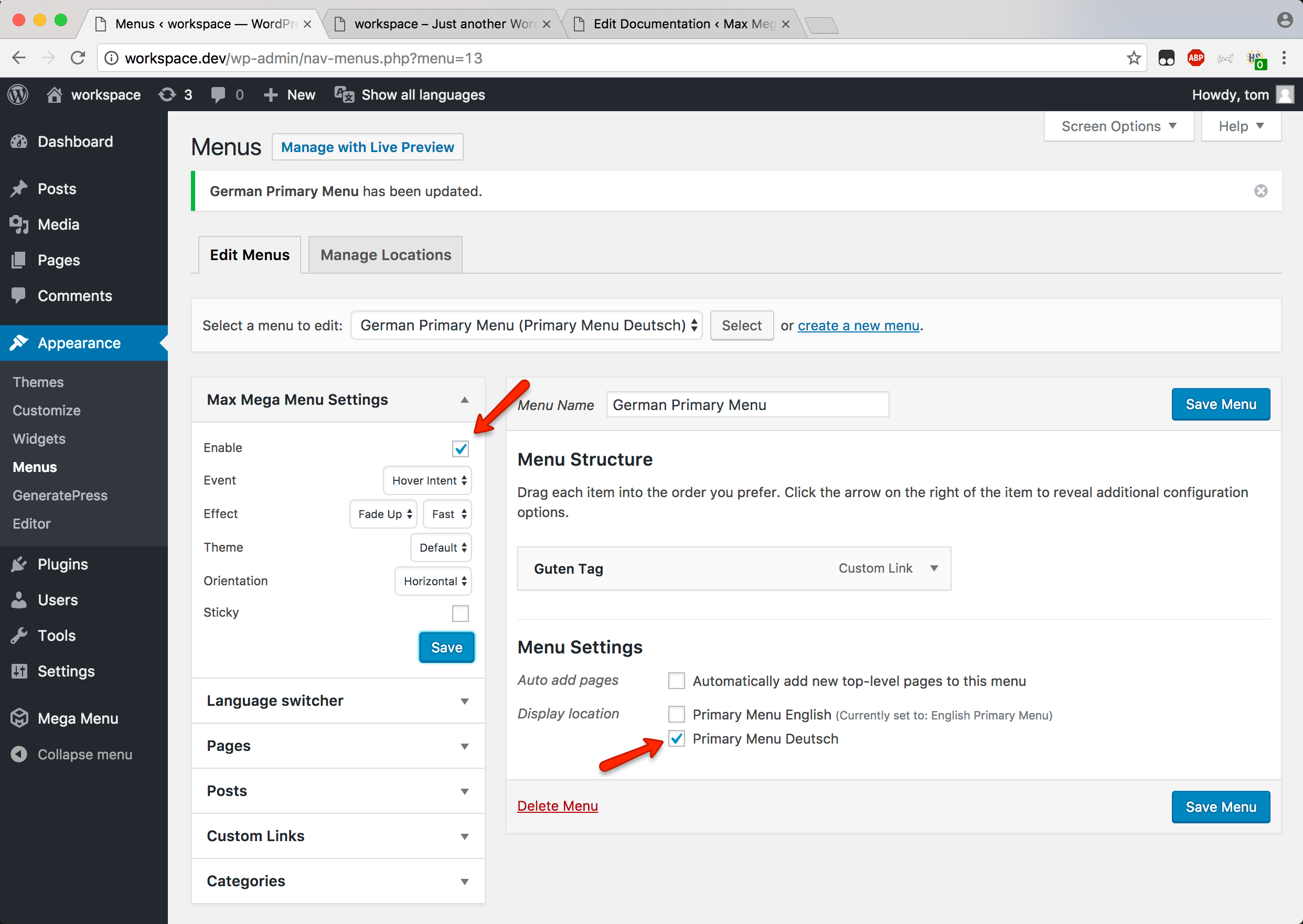
Task: Open Widgets in the Appearance submenu
Action: coord(39,439)
